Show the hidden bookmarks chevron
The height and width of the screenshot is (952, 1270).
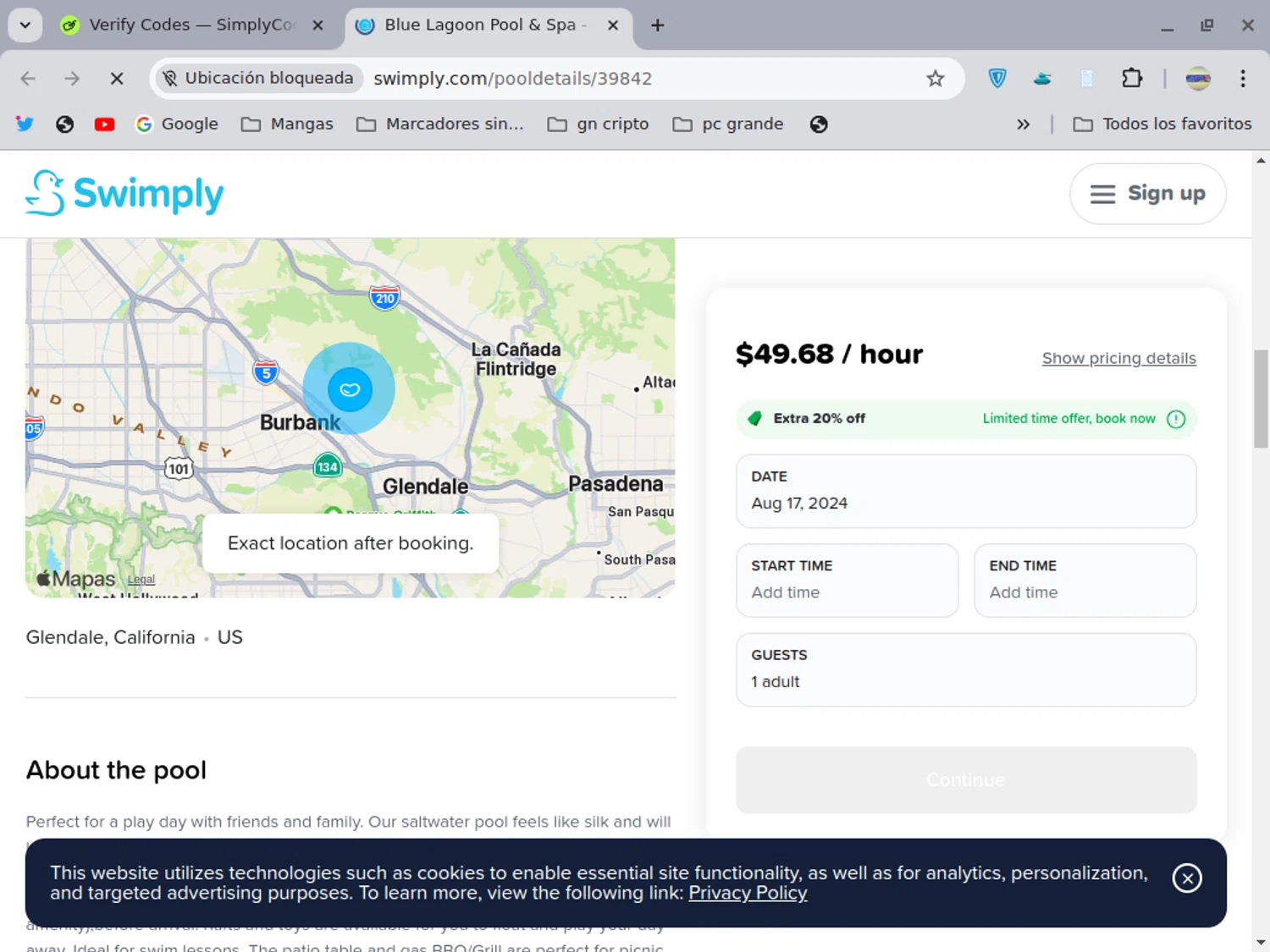click(x=1023, y=124)
